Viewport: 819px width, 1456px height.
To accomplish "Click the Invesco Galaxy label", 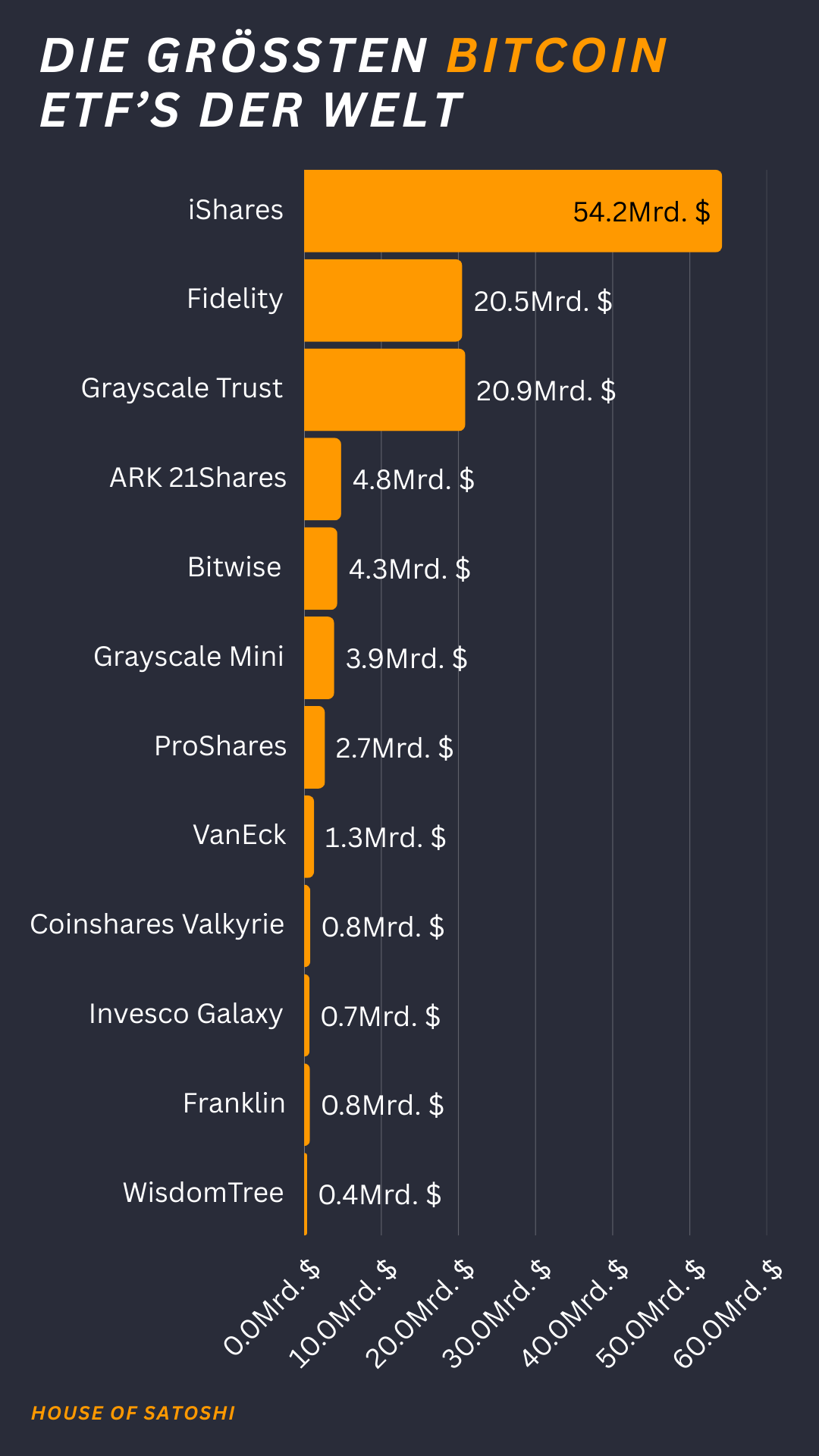I will click(186, 1014).
